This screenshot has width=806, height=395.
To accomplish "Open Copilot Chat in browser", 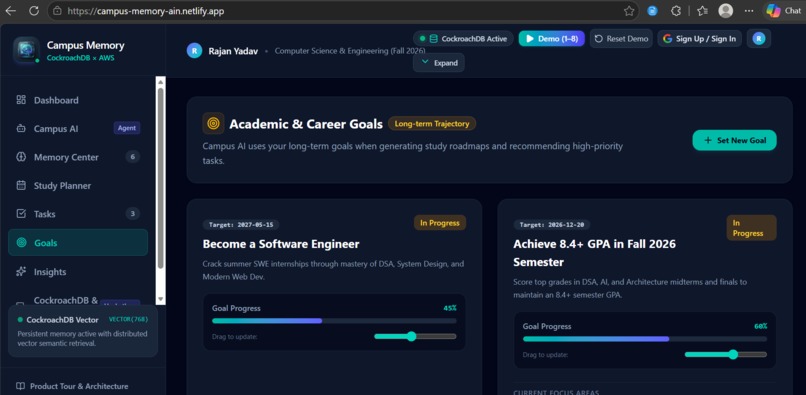I will click(783, 11).
